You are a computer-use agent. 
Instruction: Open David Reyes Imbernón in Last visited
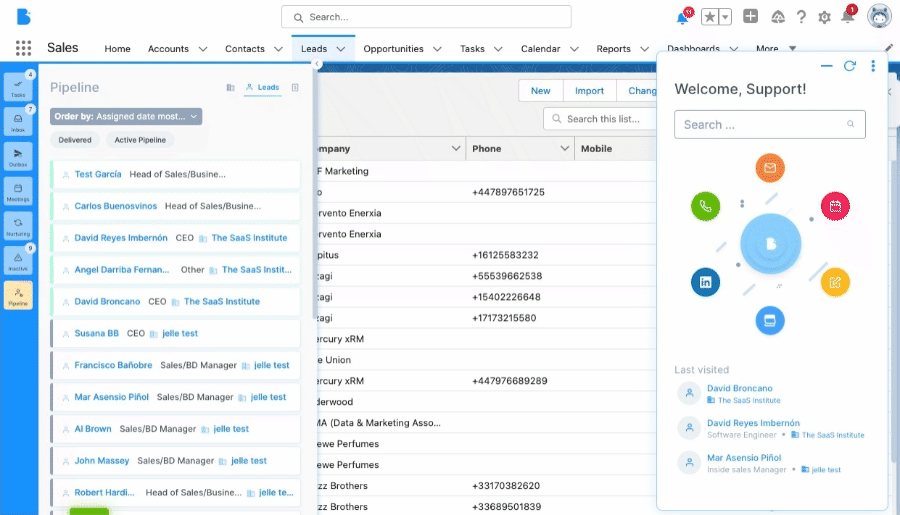click(753, 423)
